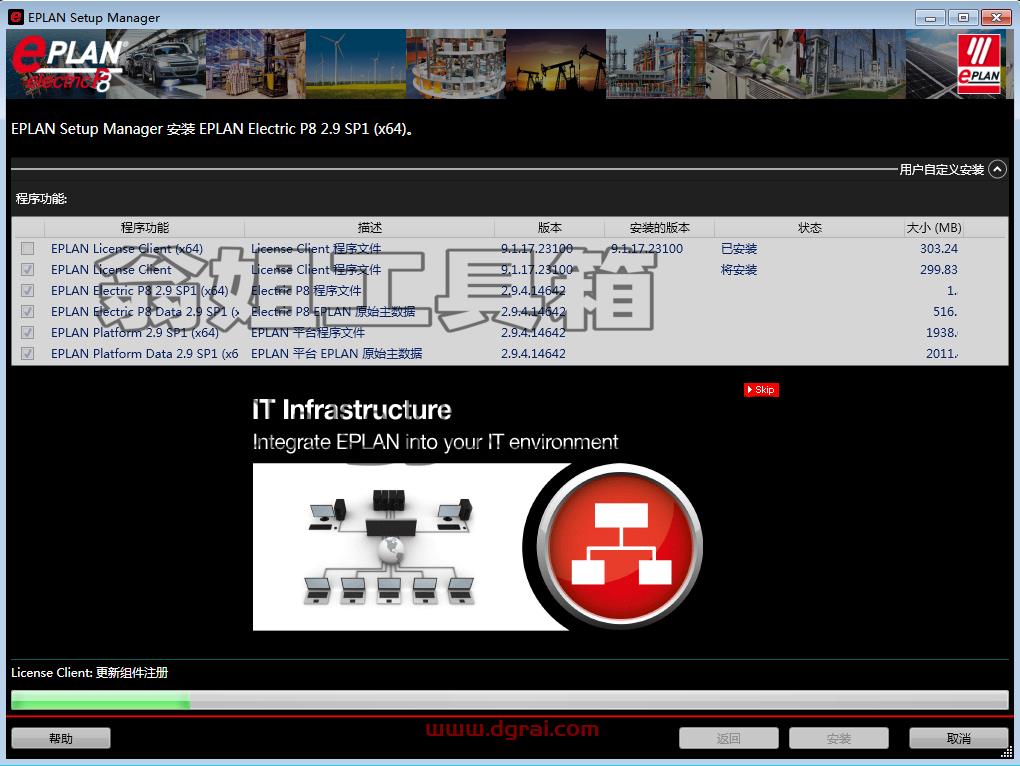
Task: Click the 状态 column header
Action: pyautogui.click(x=809, y=228)
